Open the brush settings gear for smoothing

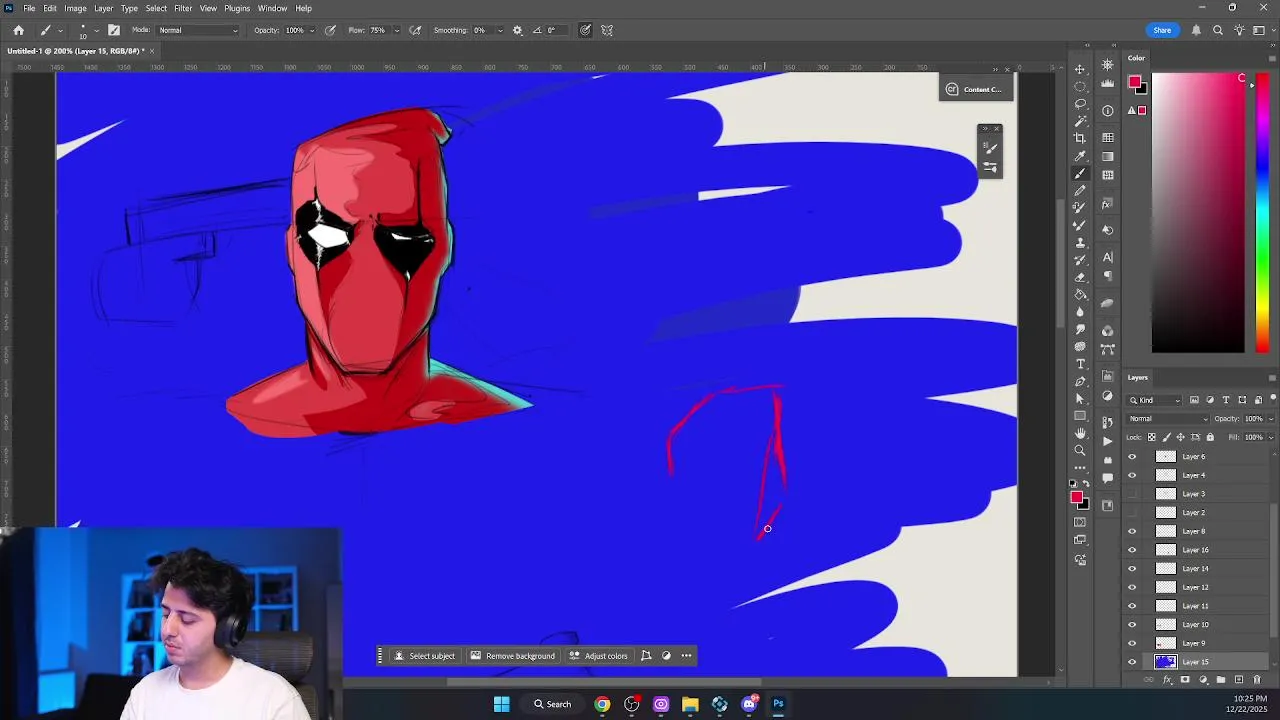(x=517, y=30)
